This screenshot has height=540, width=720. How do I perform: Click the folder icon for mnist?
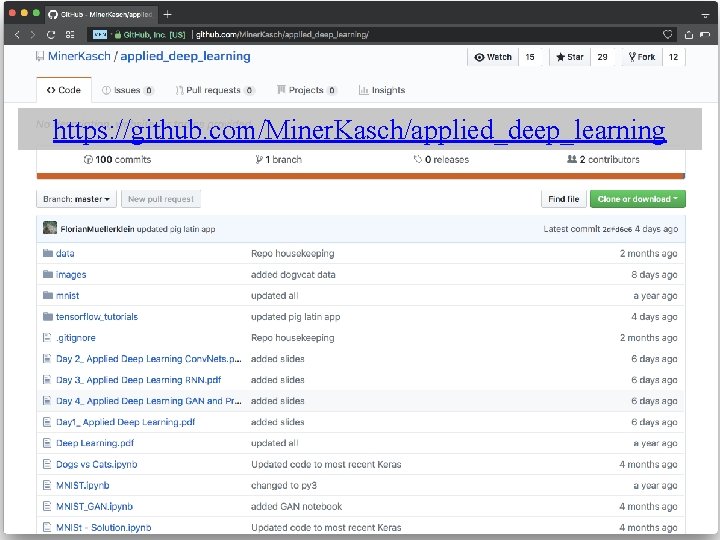[x=48, y=295]
